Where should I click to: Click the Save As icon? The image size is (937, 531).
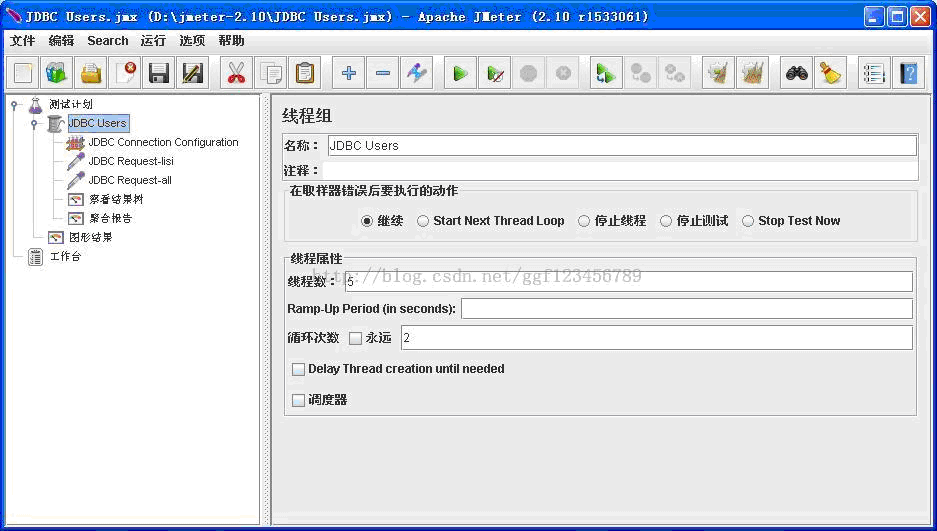click(x=193, y=73)
